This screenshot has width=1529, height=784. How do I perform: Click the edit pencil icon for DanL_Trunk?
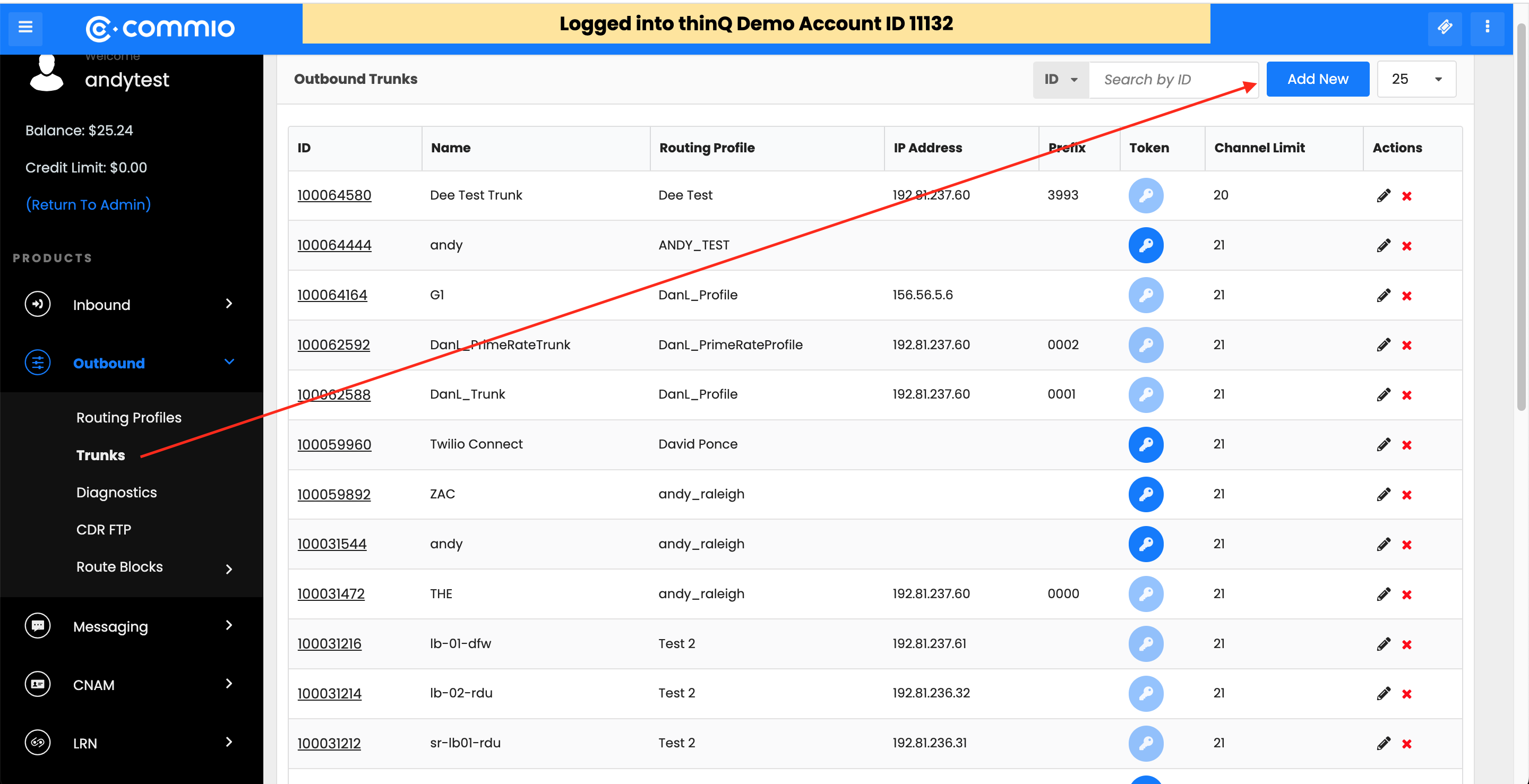[x=1383, y=394]
